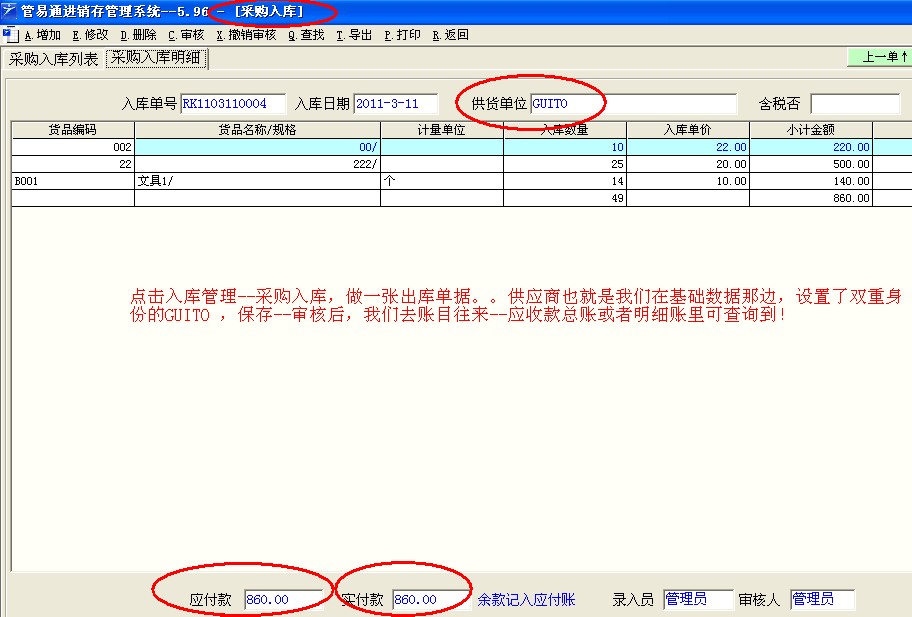This screenshot has height=617, width=912.
Task: Go to previous order with 上一单 button
Action: [x=880, y=57]
